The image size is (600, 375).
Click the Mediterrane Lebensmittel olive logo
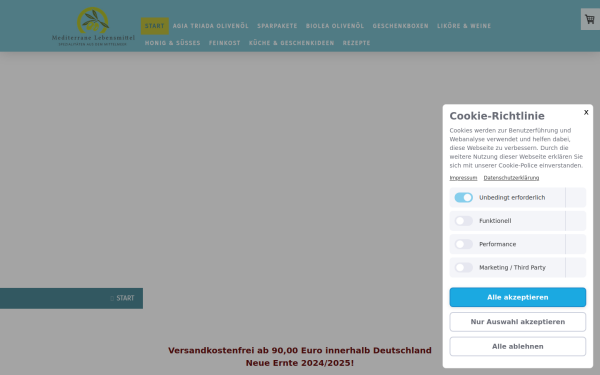tap(93, 27)
